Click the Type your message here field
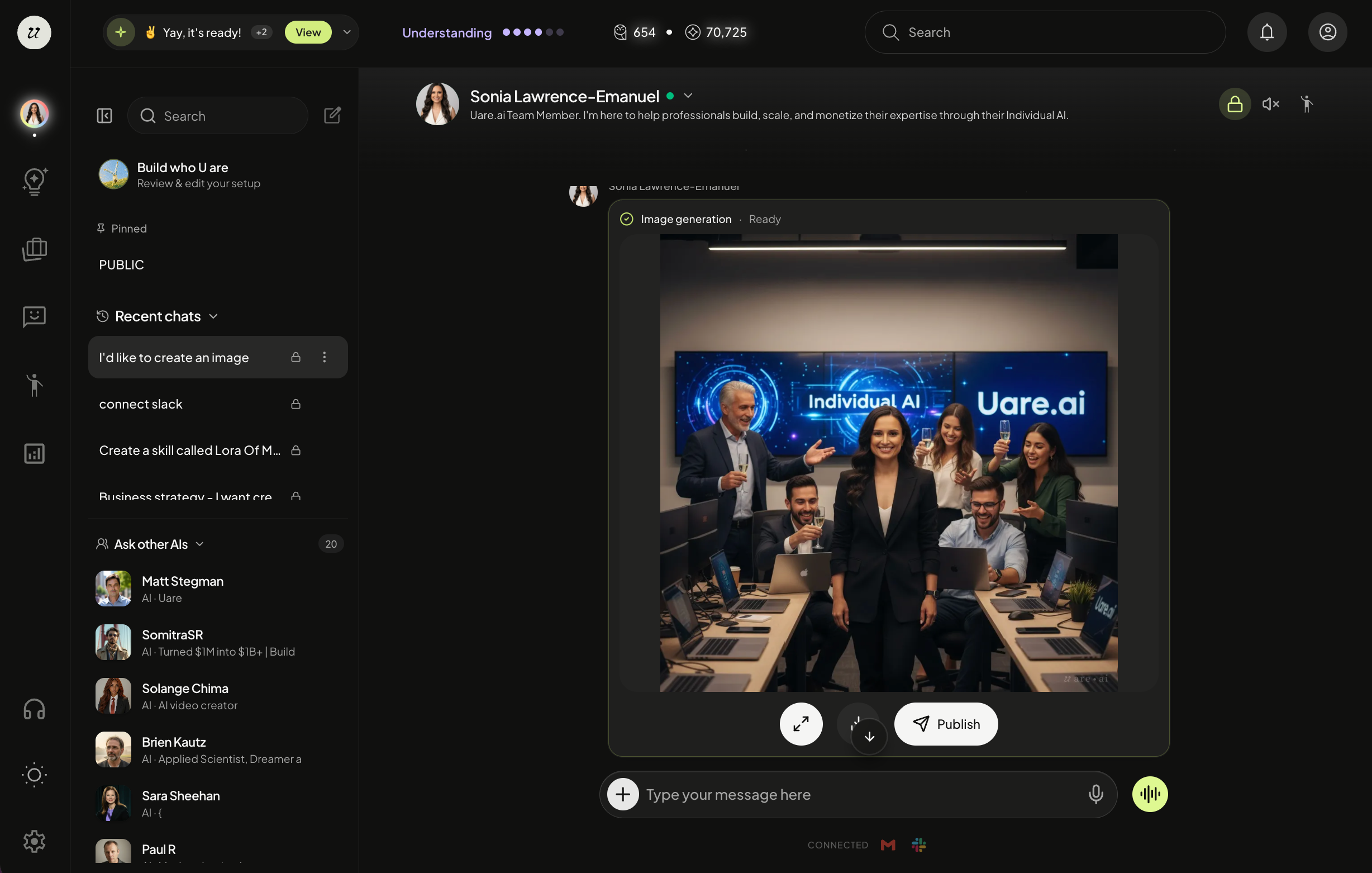1372x873 pixels. (x=858, y=794)
